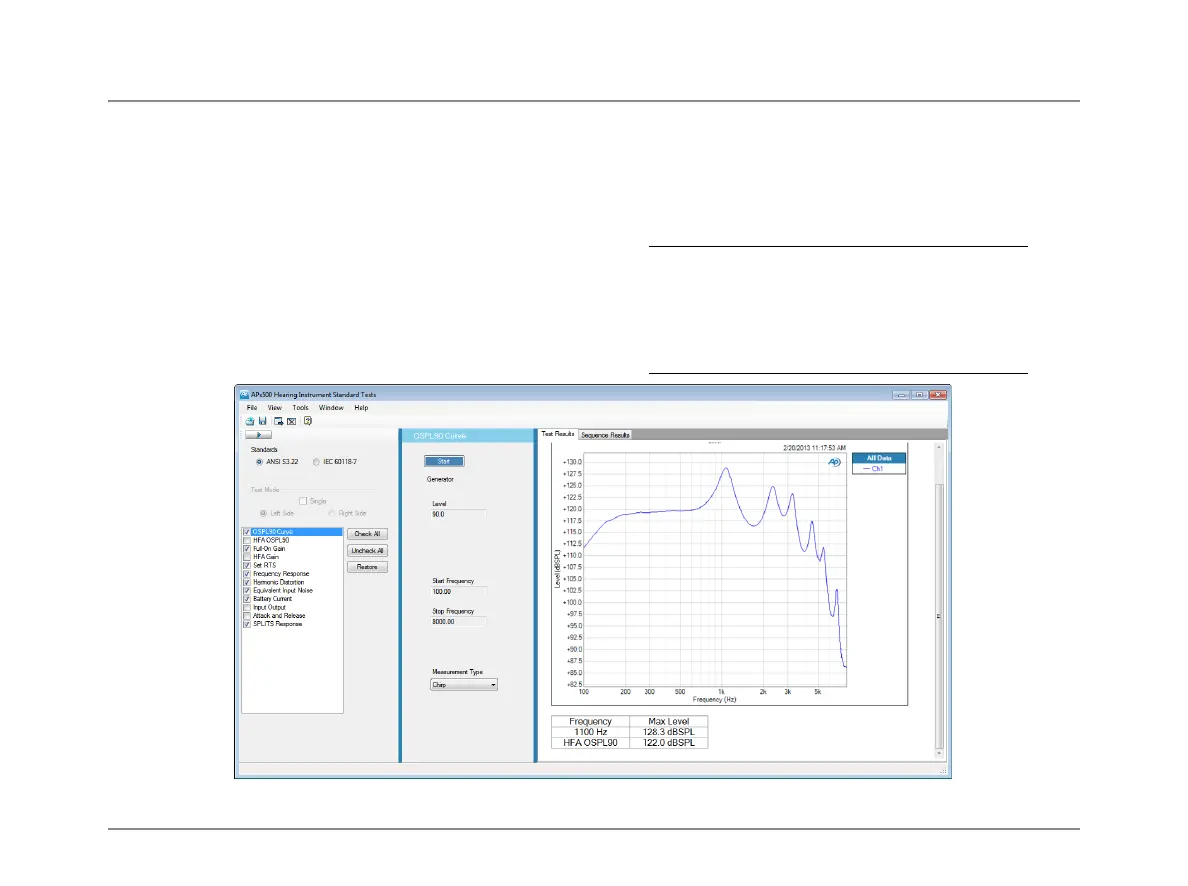Image resolution: width=1188 pixels, height=886 pixels.
Task: Uncheck the Set RTS checkbox
Action: coord(247,565)
